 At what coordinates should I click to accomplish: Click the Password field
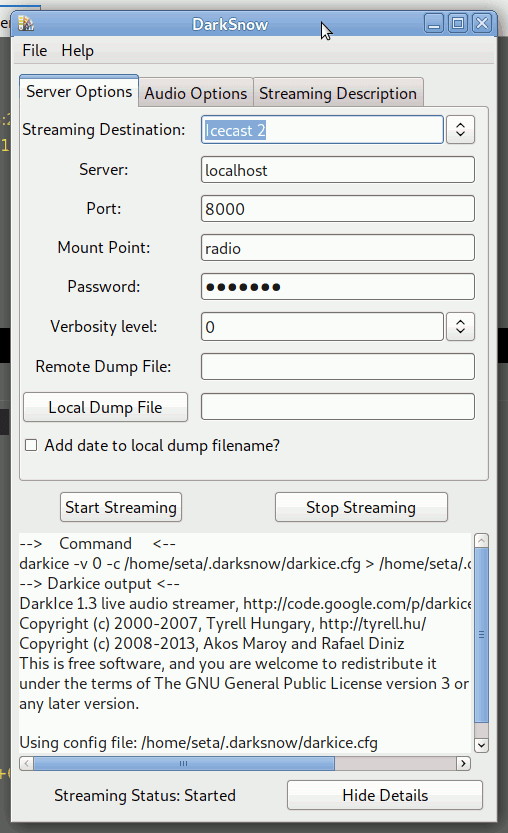[x=337, y=287]
